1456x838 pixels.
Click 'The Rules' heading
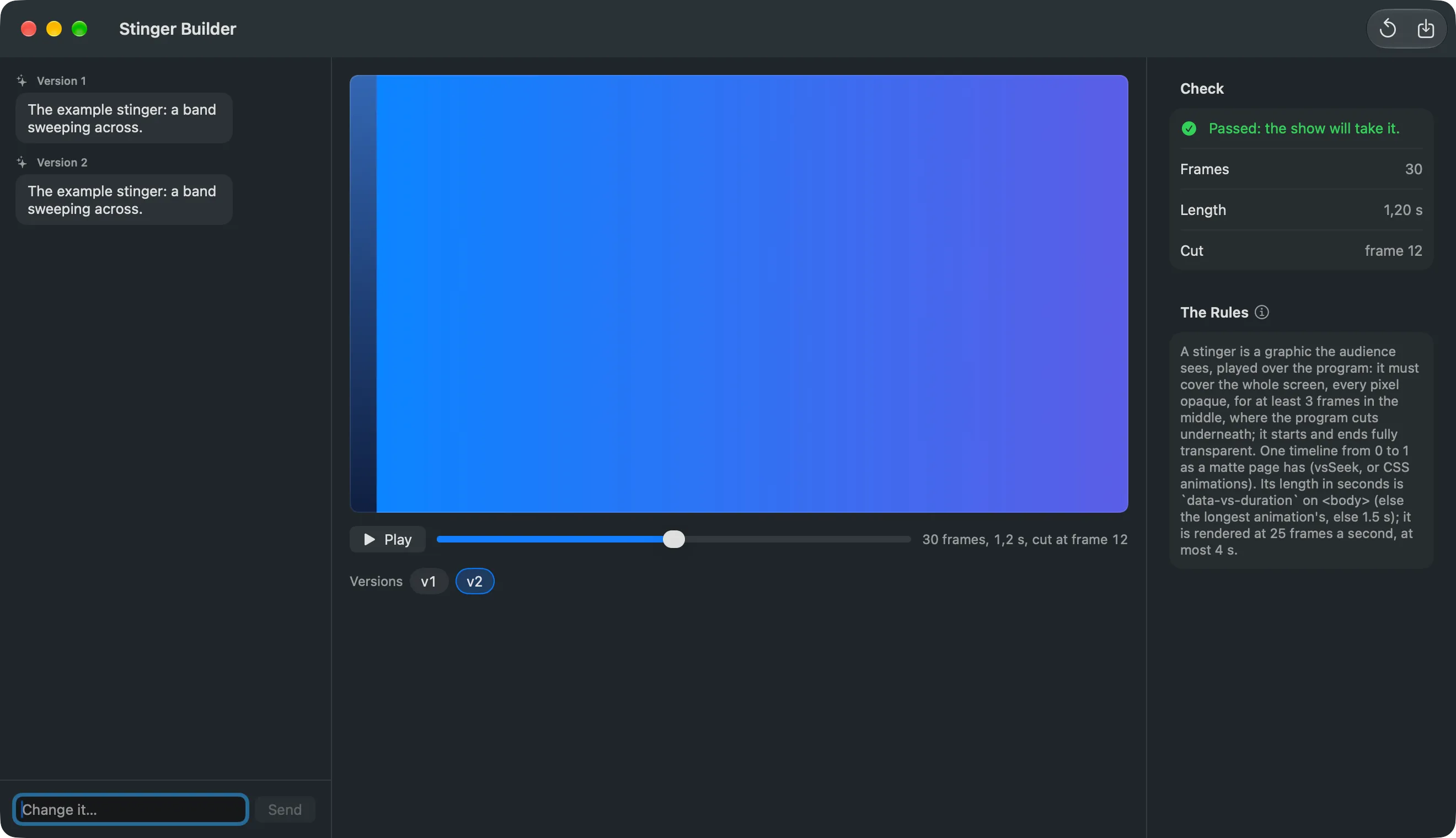(x=1214, y=313)
